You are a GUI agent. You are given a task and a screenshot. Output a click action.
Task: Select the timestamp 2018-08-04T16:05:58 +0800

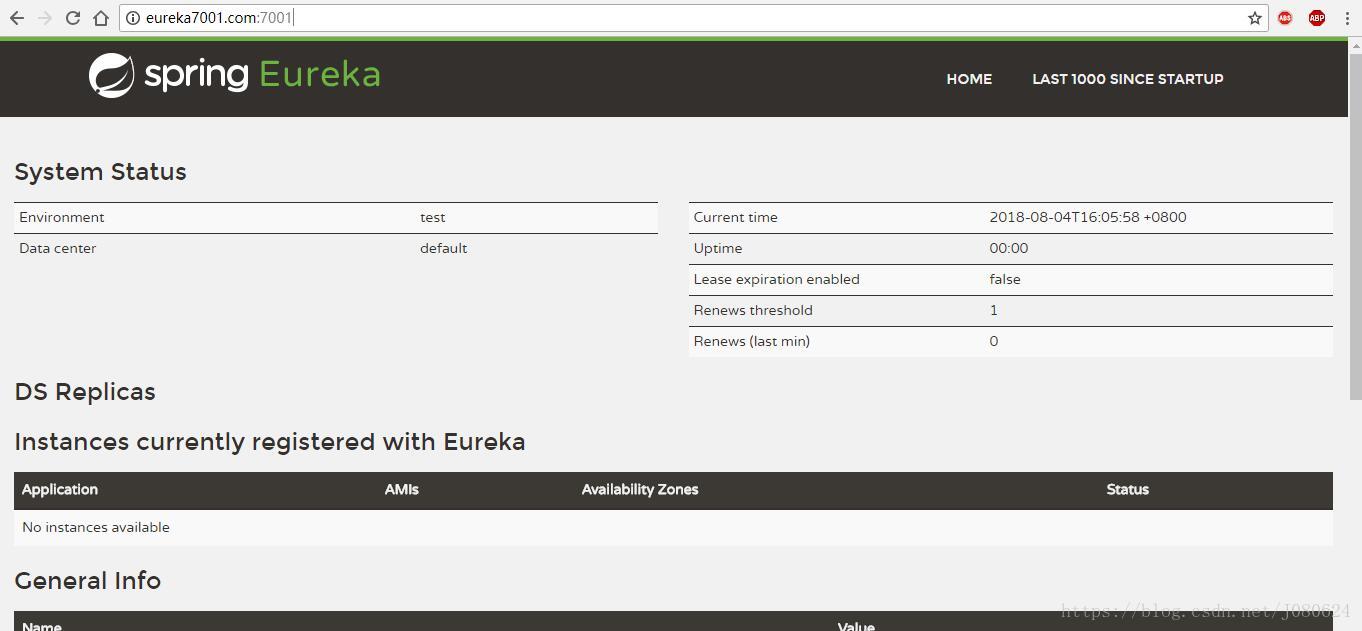[1088, 217]
